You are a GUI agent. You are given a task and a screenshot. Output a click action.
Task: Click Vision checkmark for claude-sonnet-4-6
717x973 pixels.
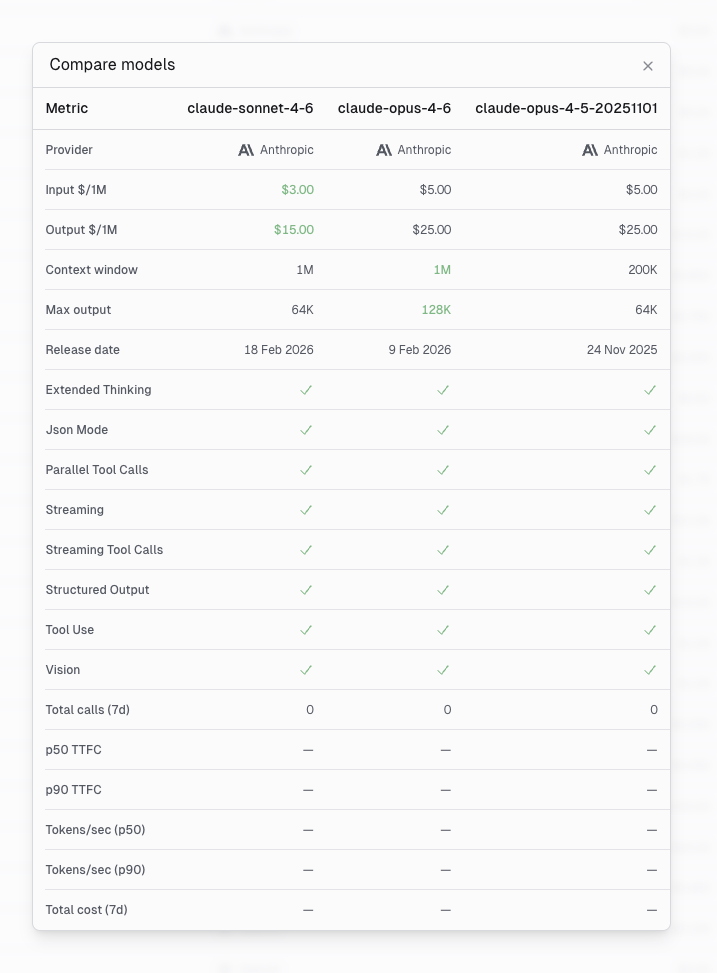tap(306, 670)
